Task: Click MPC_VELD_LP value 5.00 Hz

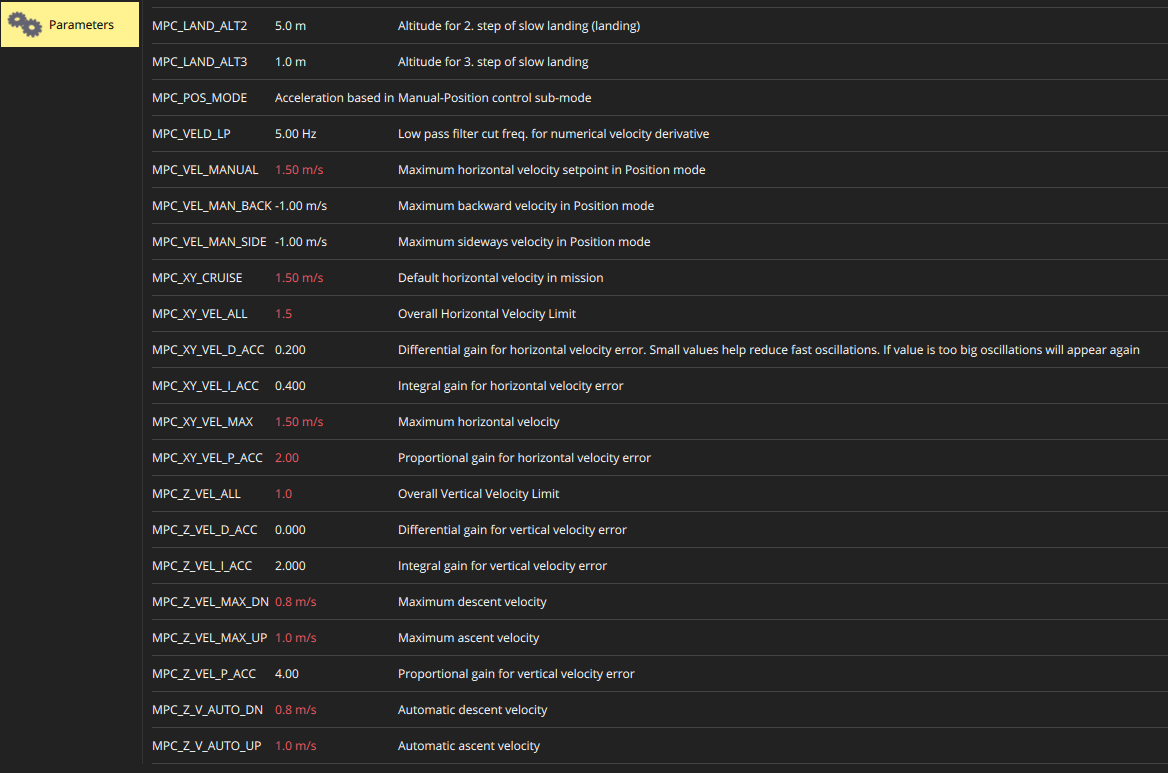Action: 295,134
